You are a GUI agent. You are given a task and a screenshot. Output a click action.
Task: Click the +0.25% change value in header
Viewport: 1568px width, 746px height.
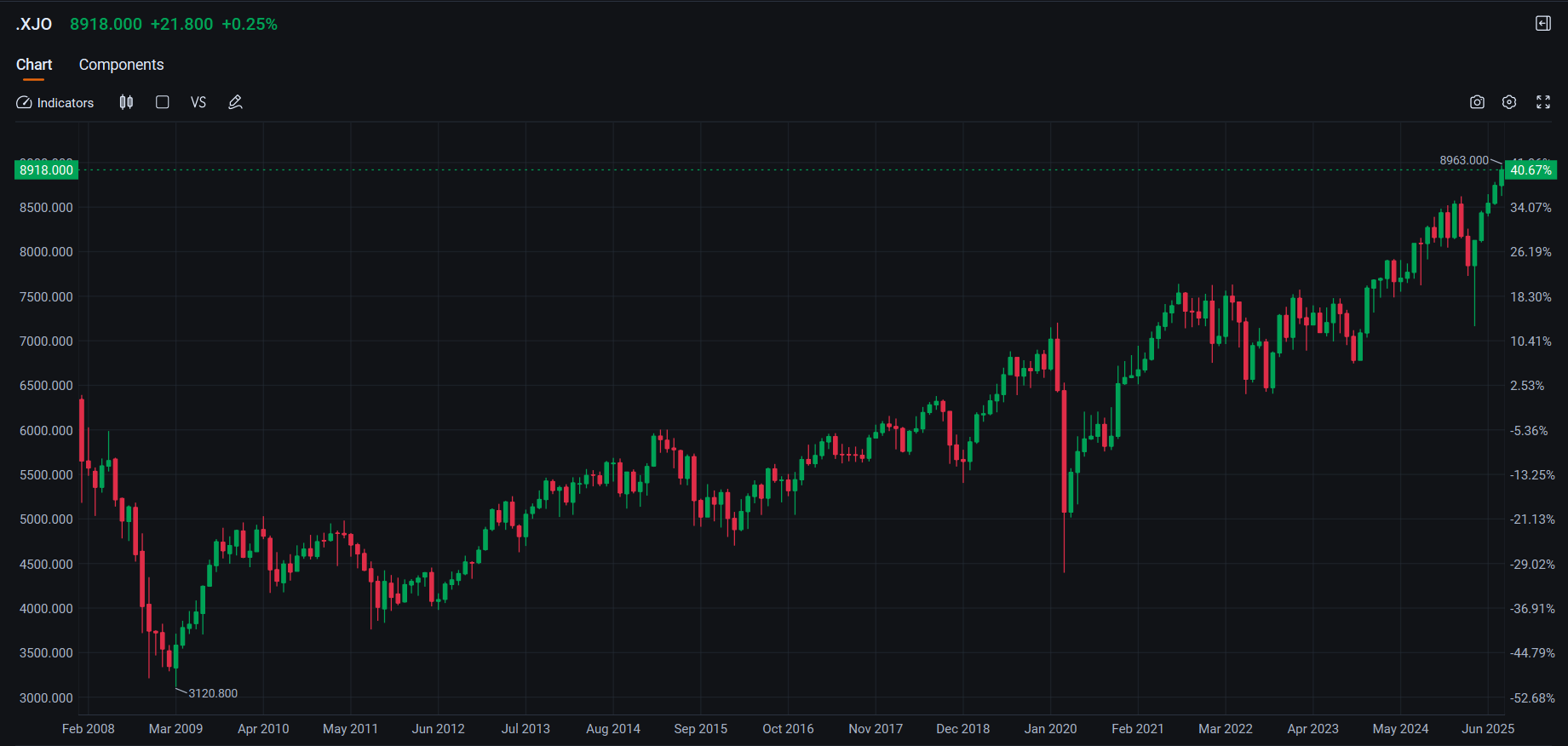point(250,24)
